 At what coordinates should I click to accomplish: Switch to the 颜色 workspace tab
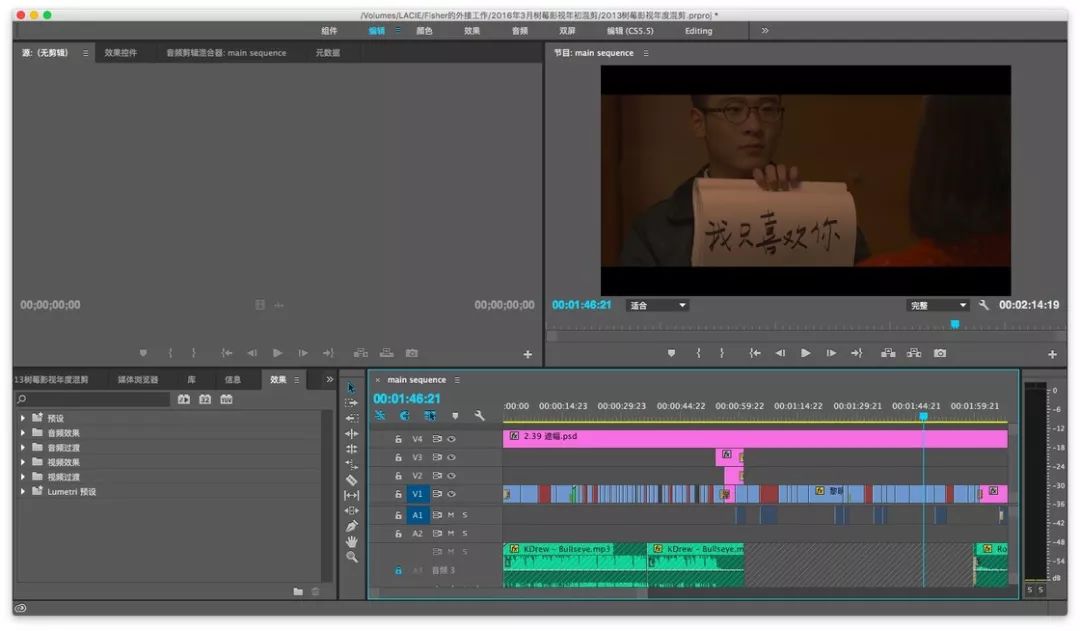[424, 31]
